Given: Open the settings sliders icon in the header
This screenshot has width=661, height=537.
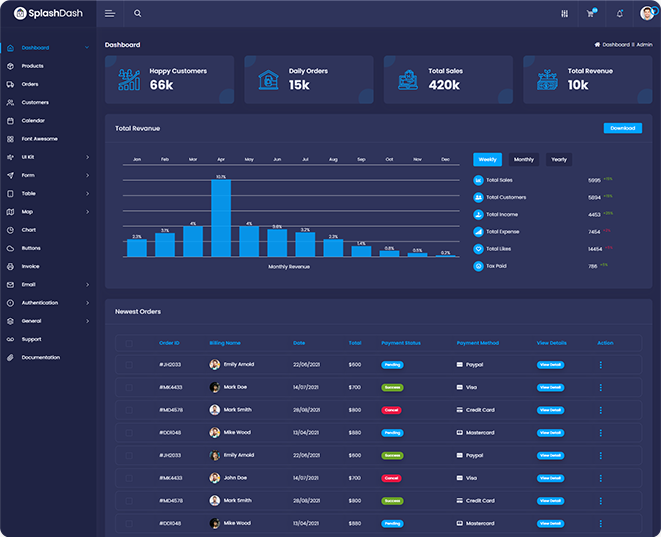Looking at the screenshot, I should tap(564, 14).
